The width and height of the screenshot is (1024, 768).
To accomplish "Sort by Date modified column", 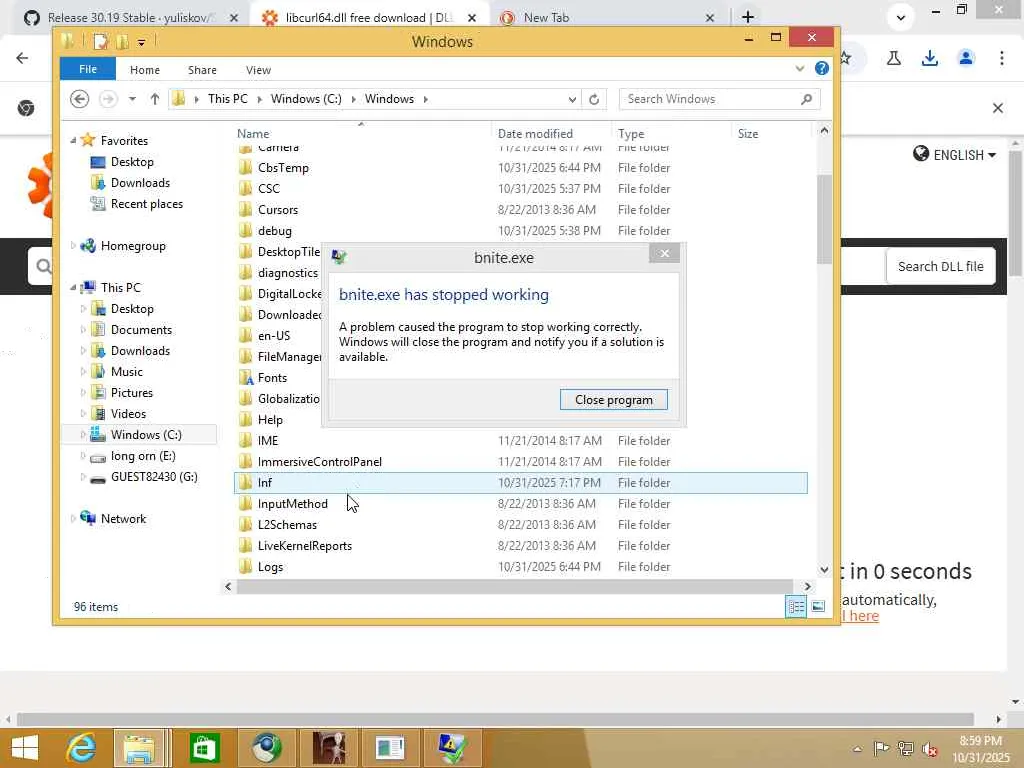I will pos(535,134).
